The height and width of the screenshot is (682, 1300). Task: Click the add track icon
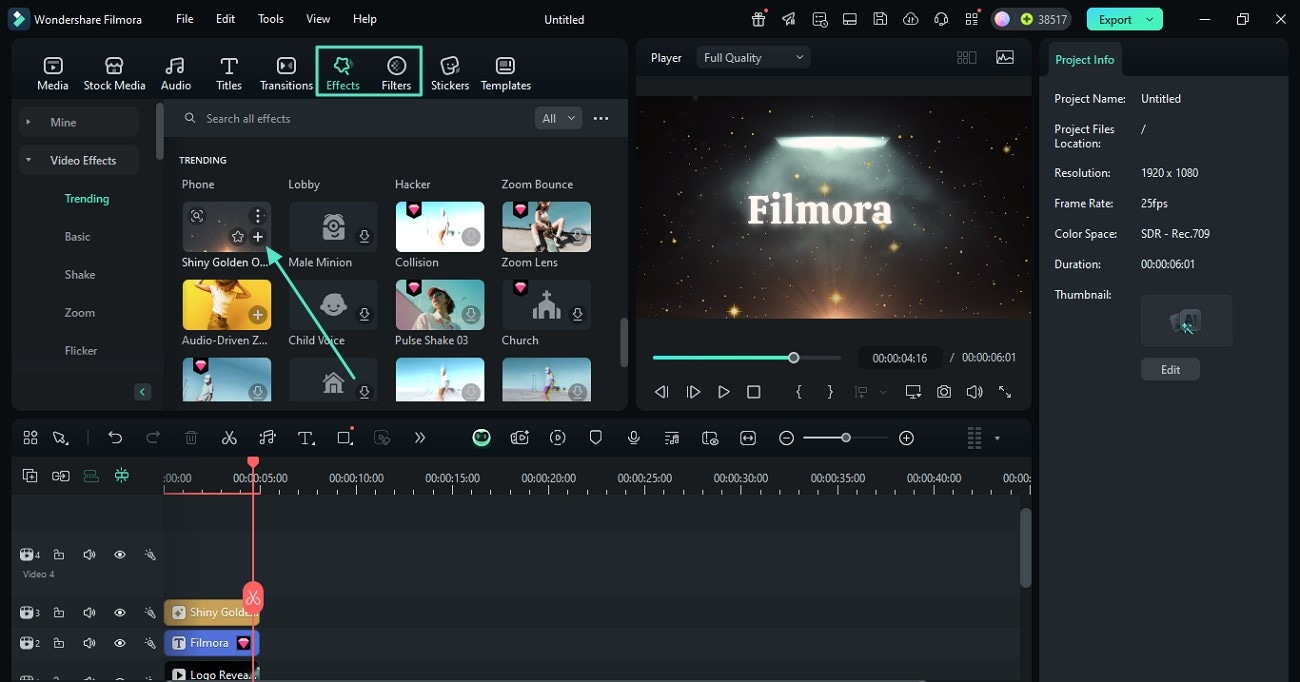[x=30, y=476]
